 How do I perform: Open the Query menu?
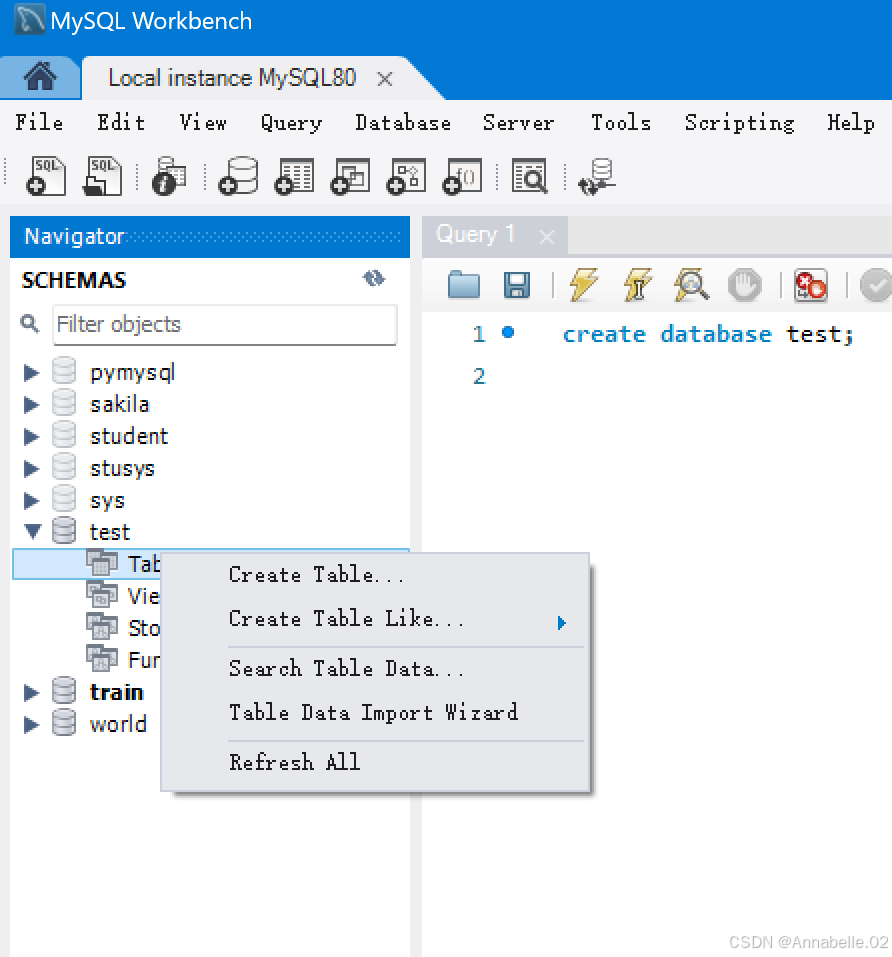(291, 123)
